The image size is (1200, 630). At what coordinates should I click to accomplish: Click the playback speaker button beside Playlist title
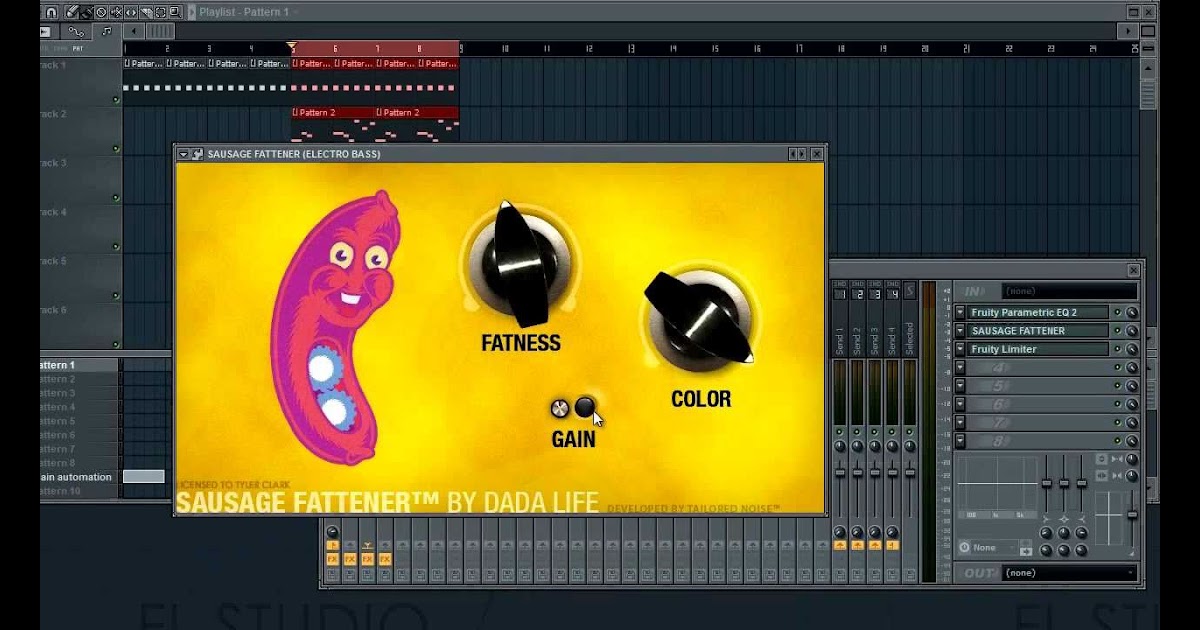click(192, 12)
